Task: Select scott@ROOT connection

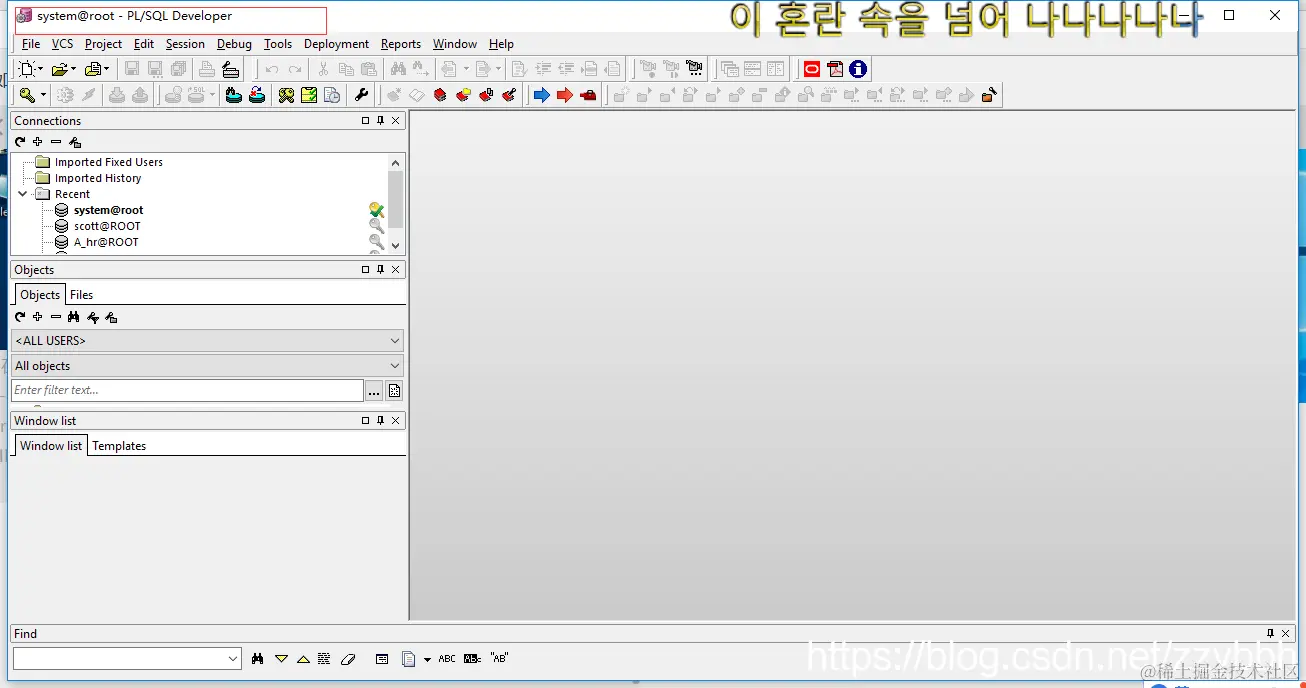Action: pos(107,226)
